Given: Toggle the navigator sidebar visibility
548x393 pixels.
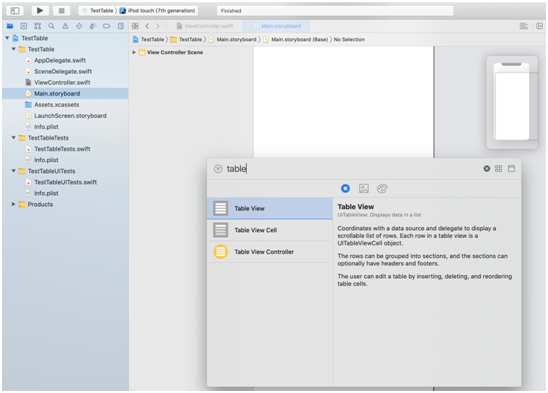Looking at the screenshot, I should click(x=15, y=10).
